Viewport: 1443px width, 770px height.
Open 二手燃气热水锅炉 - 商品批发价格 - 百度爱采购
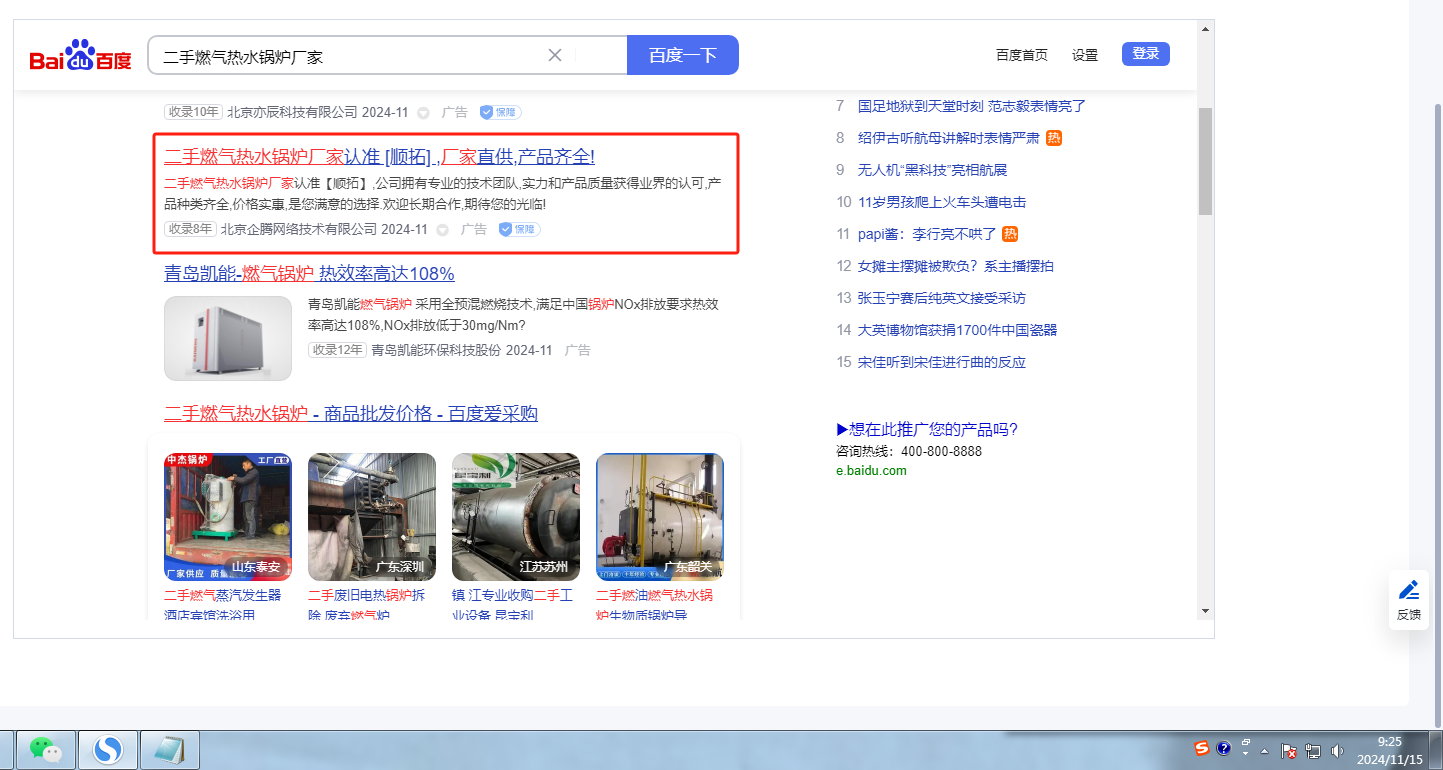coord(351,414)
